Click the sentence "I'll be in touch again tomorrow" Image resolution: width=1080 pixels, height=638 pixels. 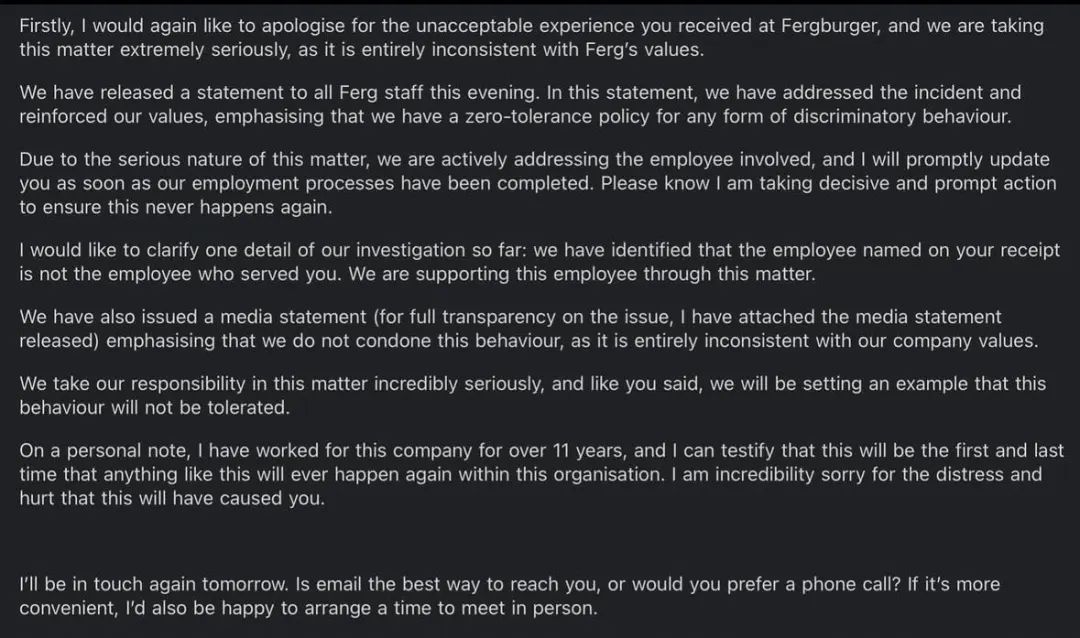[x=152, y=584]
